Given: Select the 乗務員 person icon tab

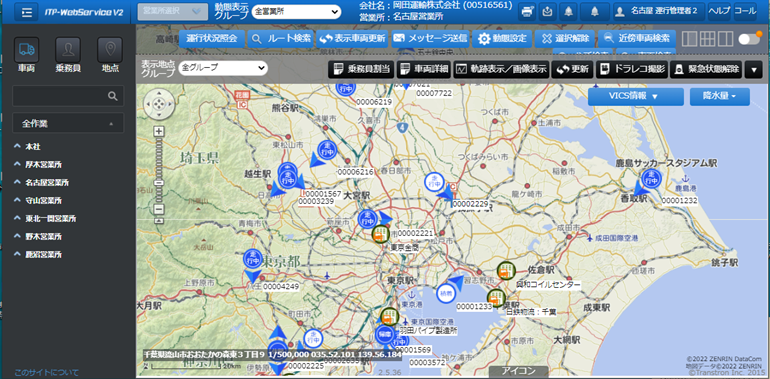Looking at the screenshot, I should point(68,50).
